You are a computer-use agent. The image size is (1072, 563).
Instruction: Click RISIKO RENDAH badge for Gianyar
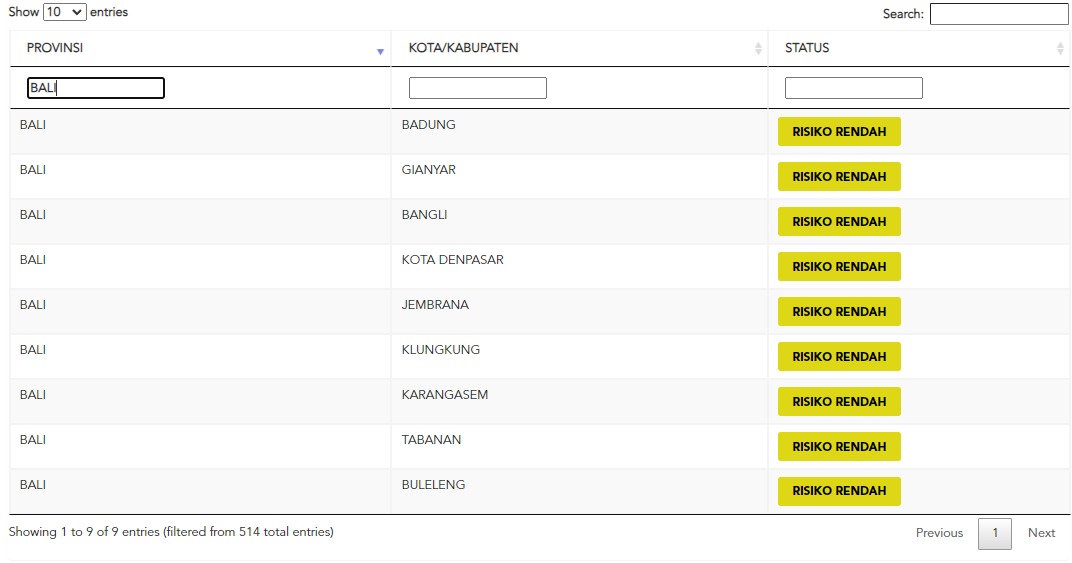tap(839, 177)
